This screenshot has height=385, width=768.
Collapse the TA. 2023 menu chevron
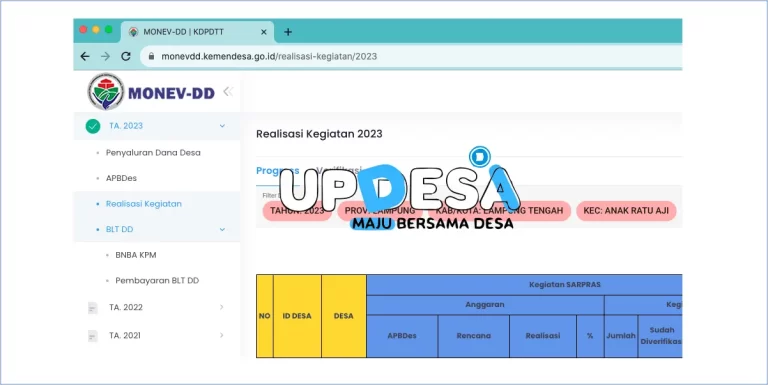click(222, 126)
